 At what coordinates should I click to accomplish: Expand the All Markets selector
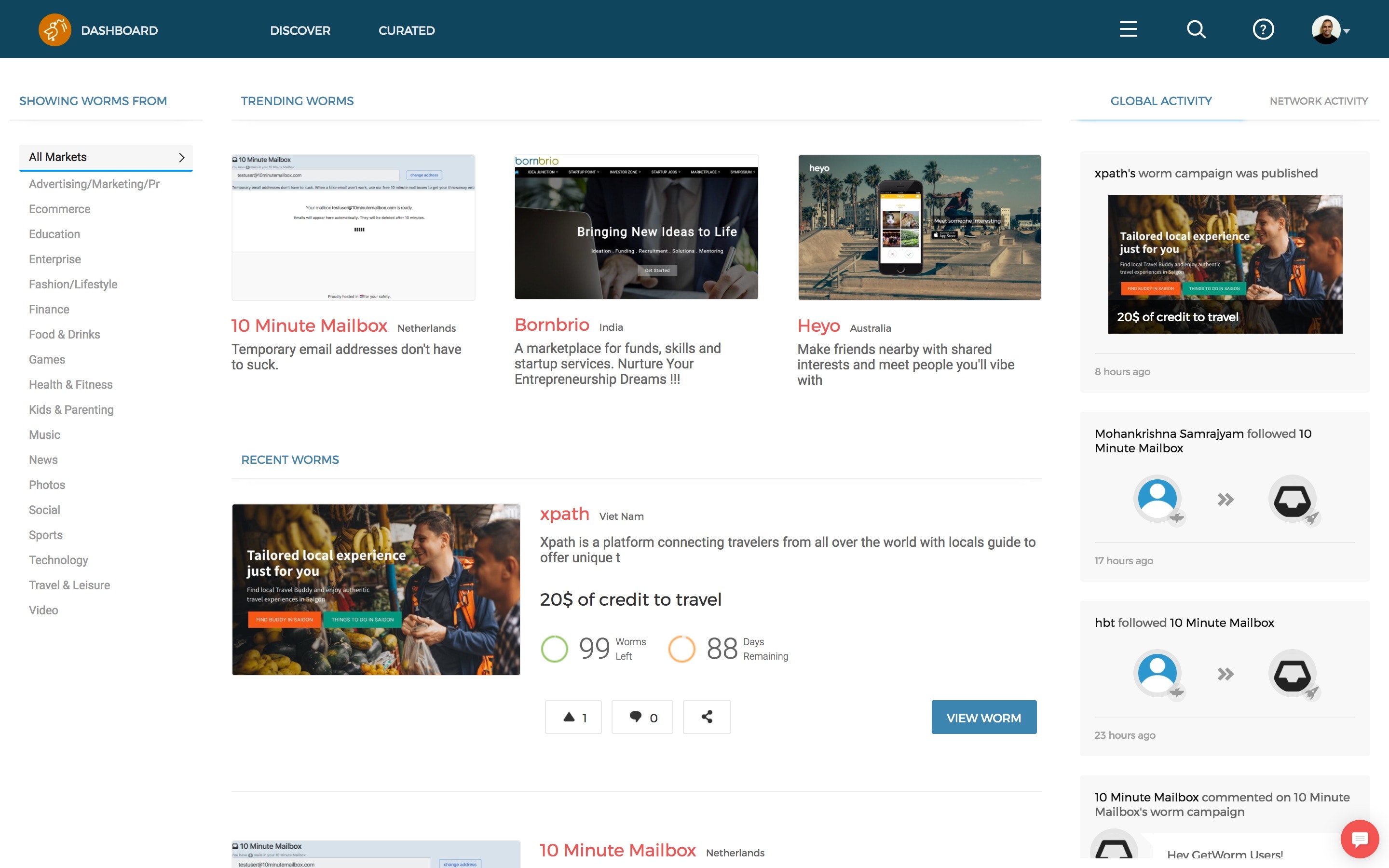[106, 157]
